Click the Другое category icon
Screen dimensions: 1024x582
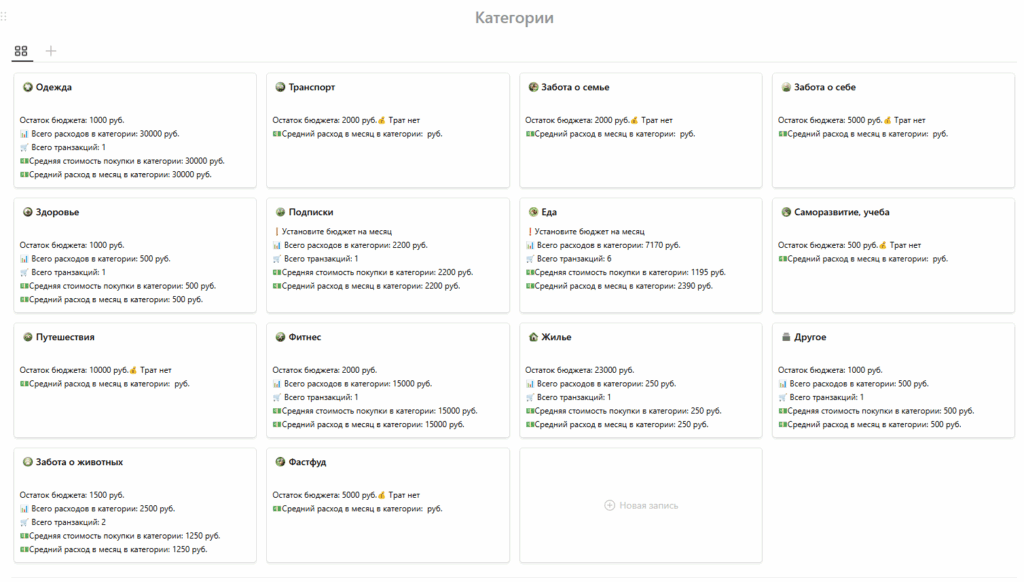click(787, 338)
